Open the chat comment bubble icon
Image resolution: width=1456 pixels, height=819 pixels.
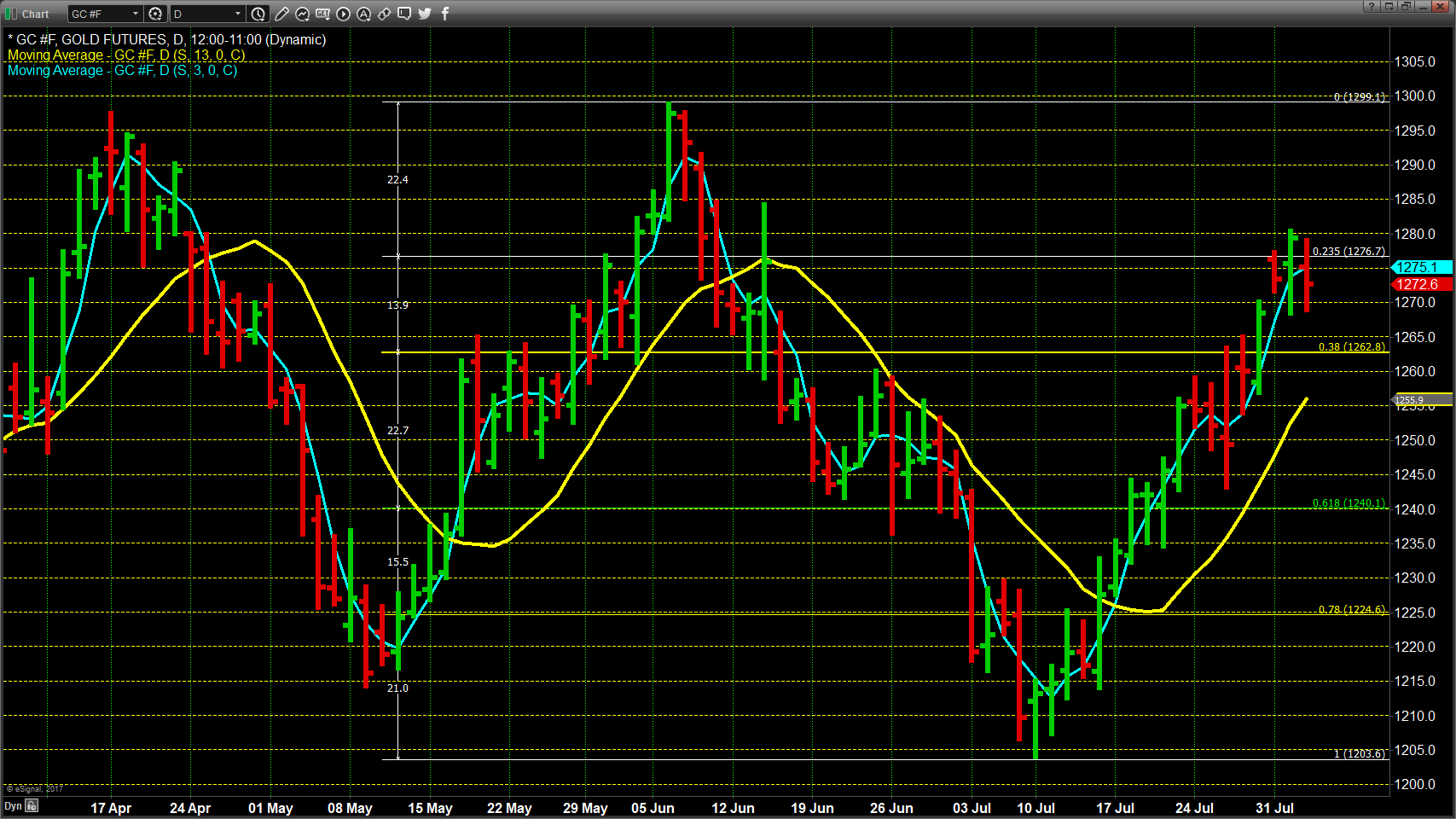tap(404, 14)
